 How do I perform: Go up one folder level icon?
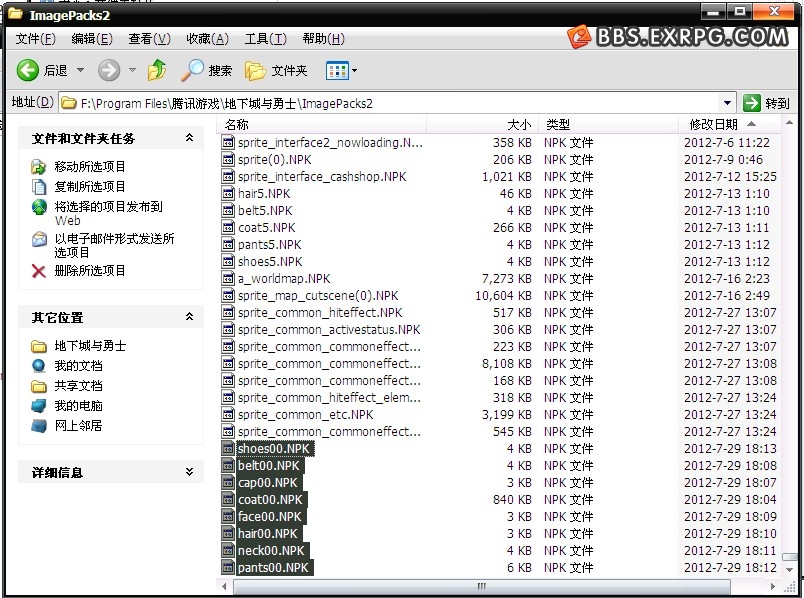click(157, 70)
